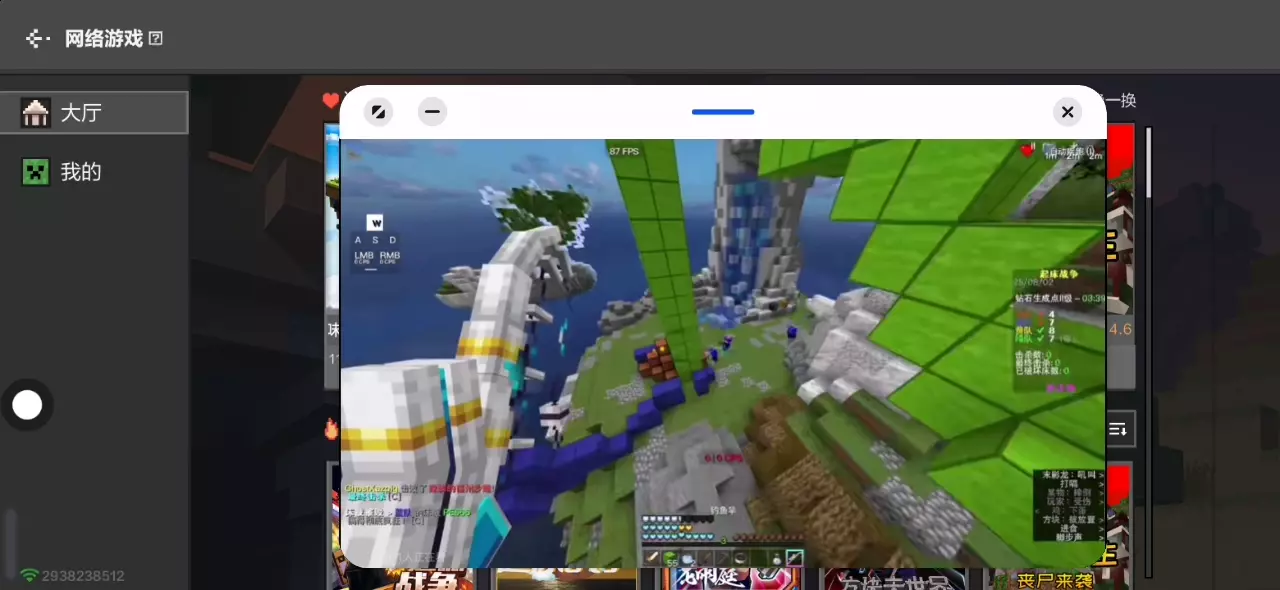Click the 换一换 refresh link
Image resolution: width=1280 pixels, height=590 pixels.
(x=1121, y=101)
